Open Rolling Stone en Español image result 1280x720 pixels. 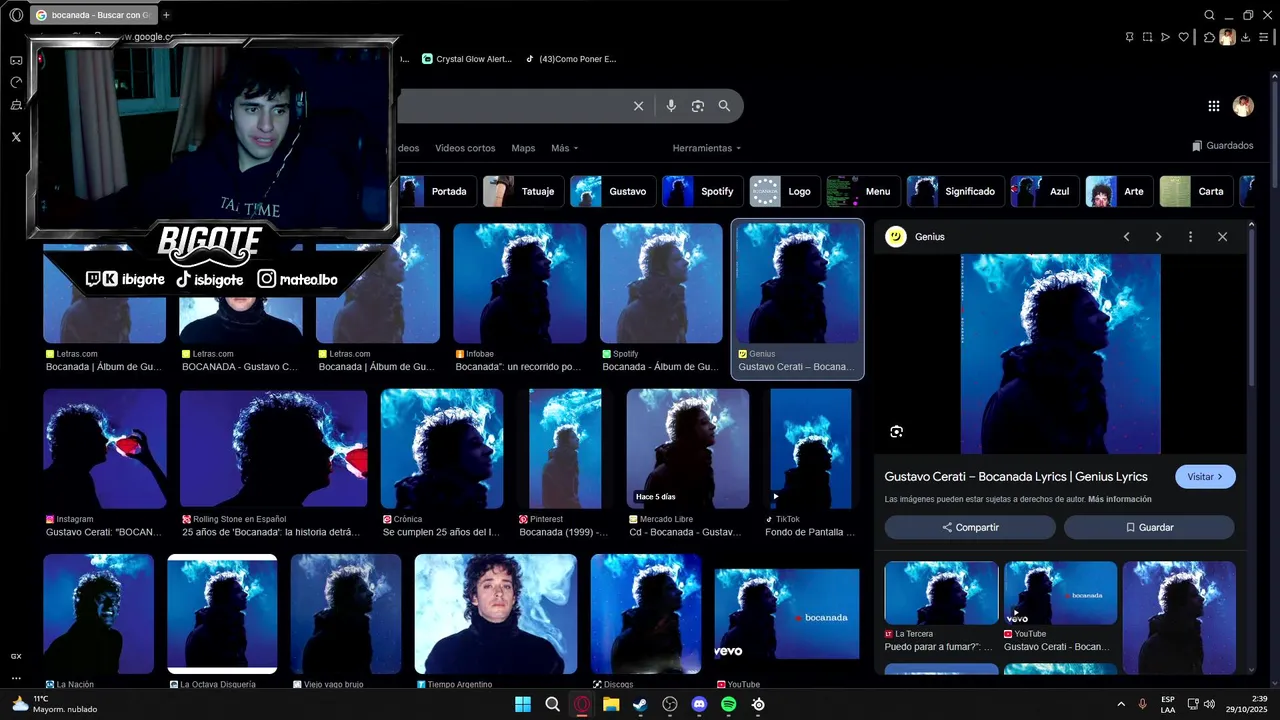tap(274, 449)
